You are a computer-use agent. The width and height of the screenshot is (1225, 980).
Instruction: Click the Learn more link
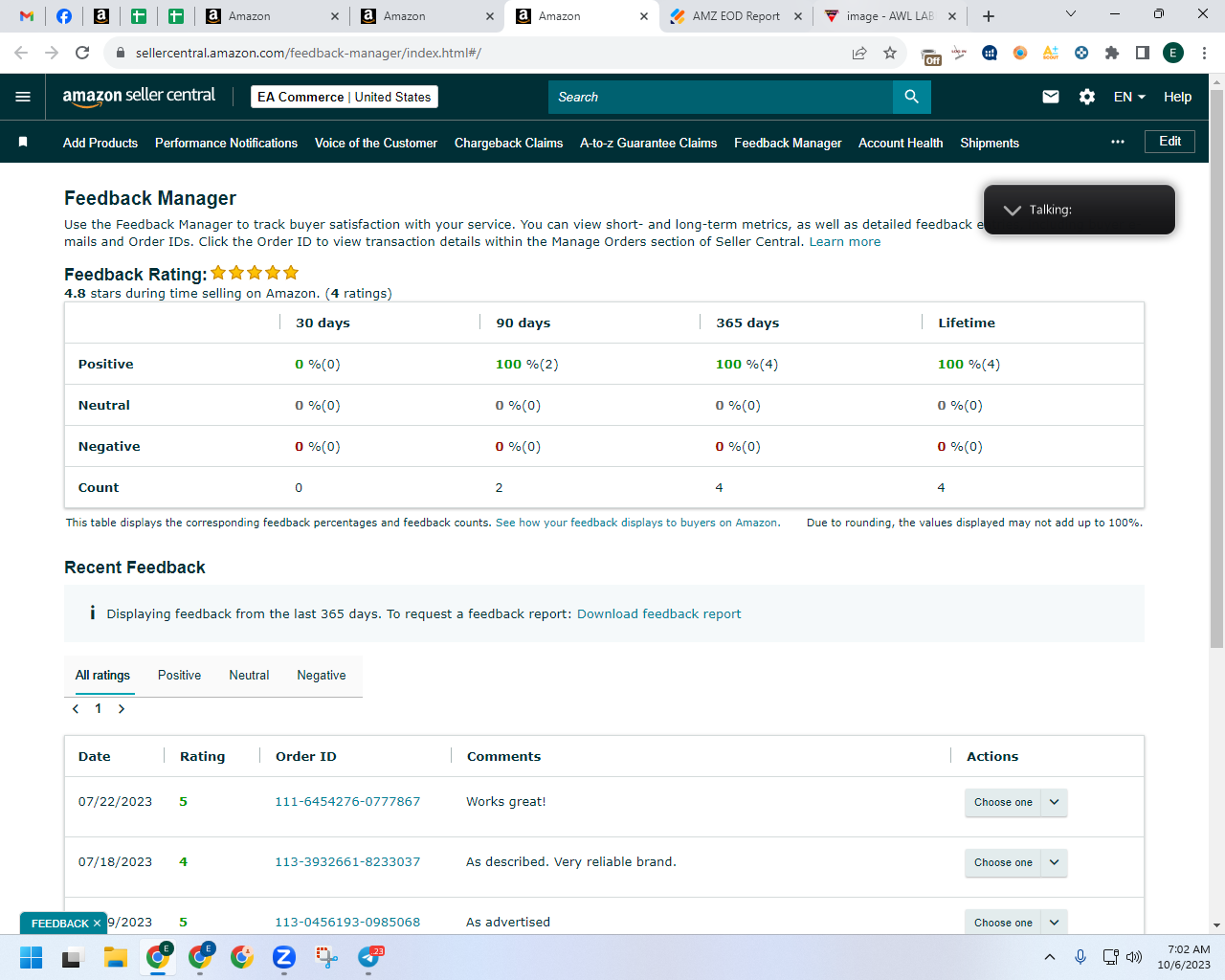tap(845, 241)
